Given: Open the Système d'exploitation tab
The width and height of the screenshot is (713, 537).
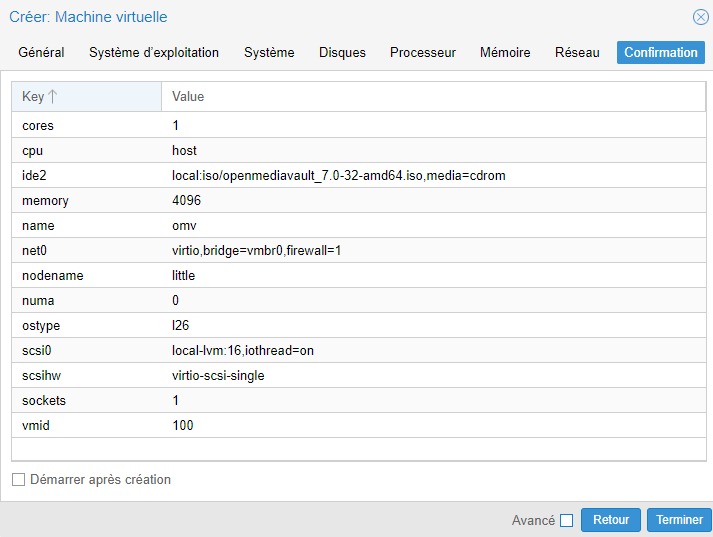Looking at the screenshot, I should (x=154, y=53).
